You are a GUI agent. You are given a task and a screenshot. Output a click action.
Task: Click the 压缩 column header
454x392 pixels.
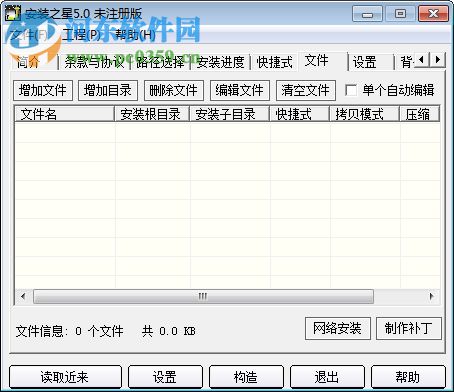(x=419, y=114)
